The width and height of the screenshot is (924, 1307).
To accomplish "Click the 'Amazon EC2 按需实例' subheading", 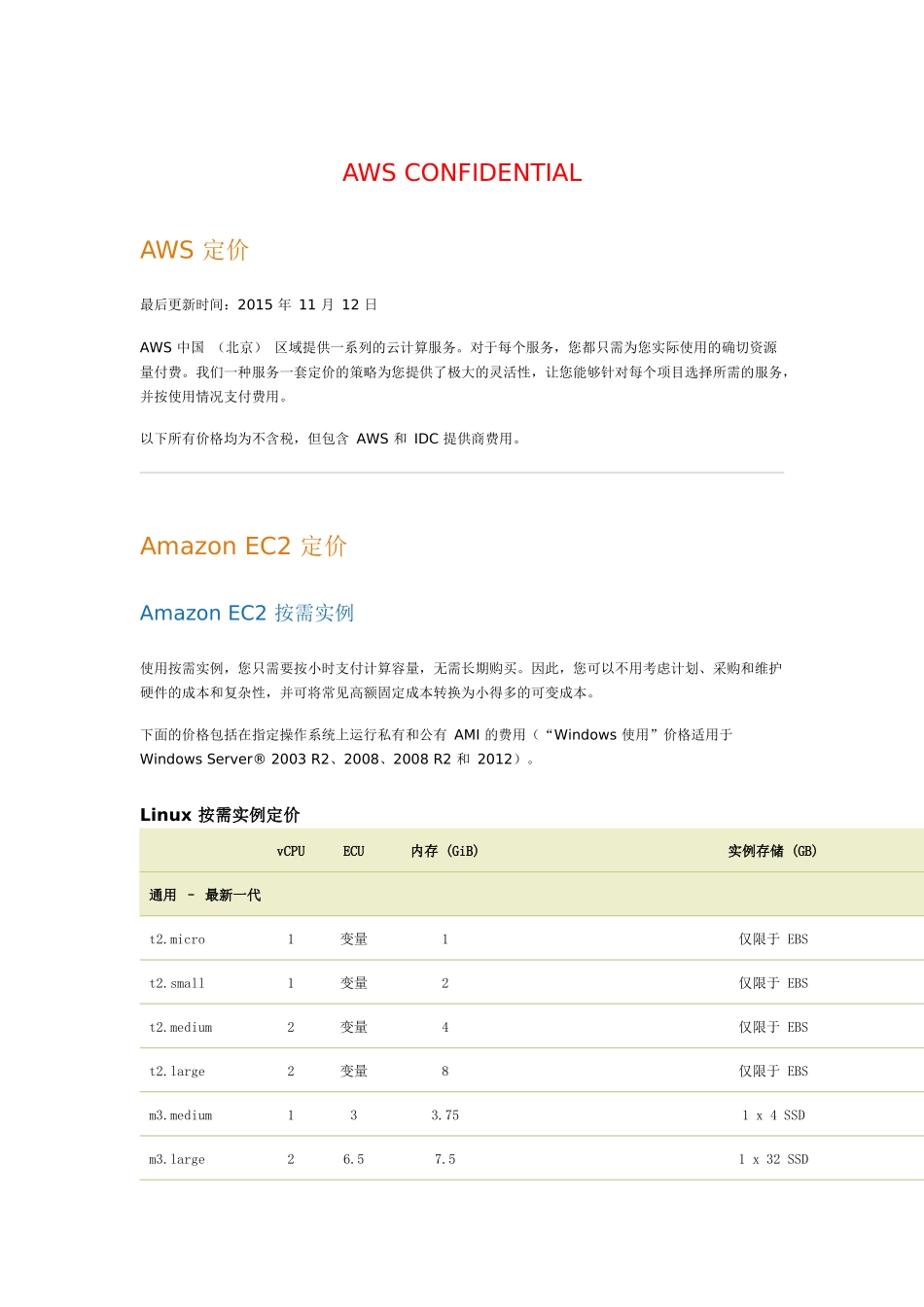I will tap(247, 613).
